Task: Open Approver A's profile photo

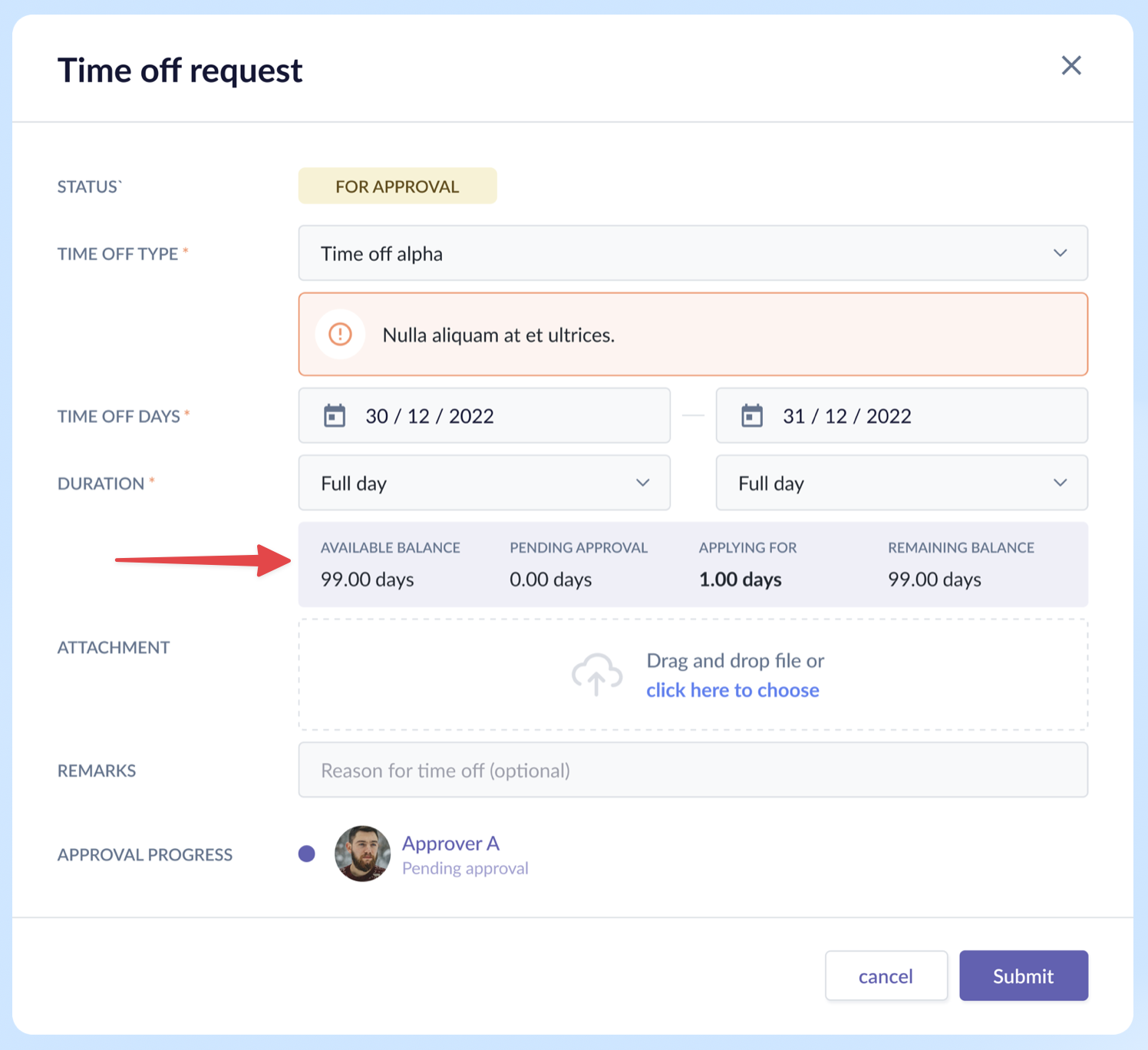Action: [x=362, y=854]
